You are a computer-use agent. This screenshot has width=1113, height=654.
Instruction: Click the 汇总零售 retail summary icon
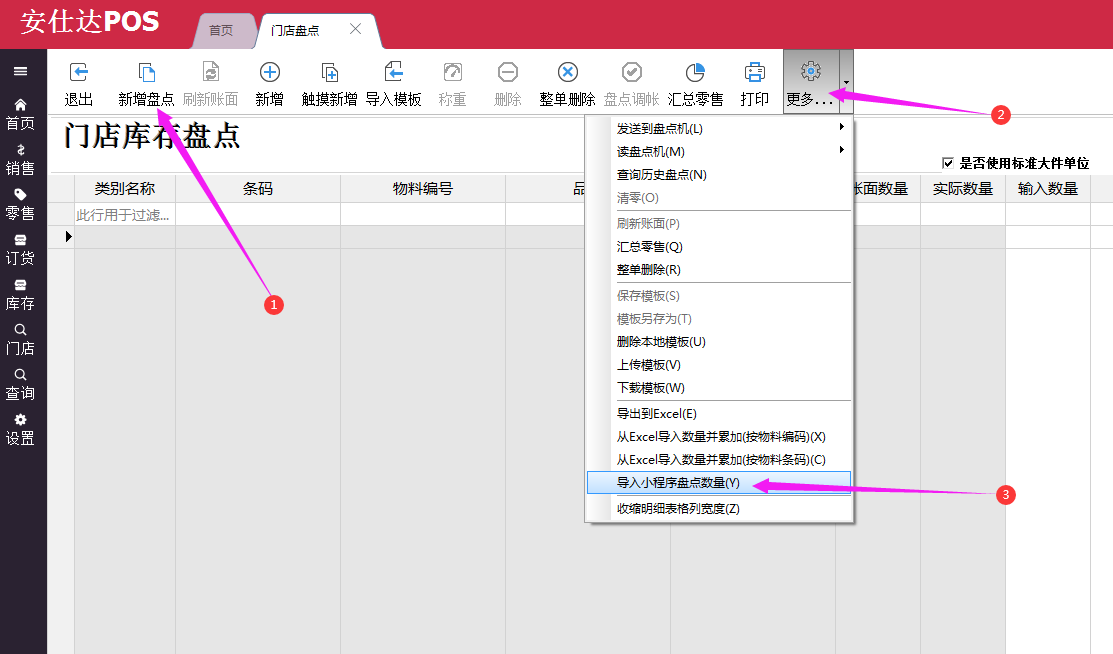pyautogui.click(x=695, y=73)
